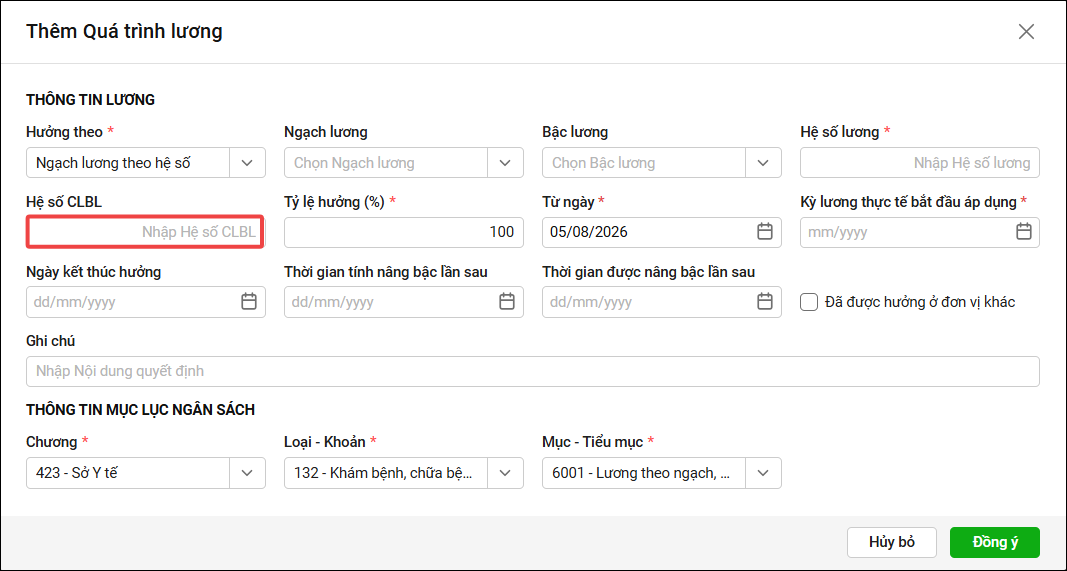
Task: Close the Thêm Quá trình lương dialog
Action: [1026, 31]
